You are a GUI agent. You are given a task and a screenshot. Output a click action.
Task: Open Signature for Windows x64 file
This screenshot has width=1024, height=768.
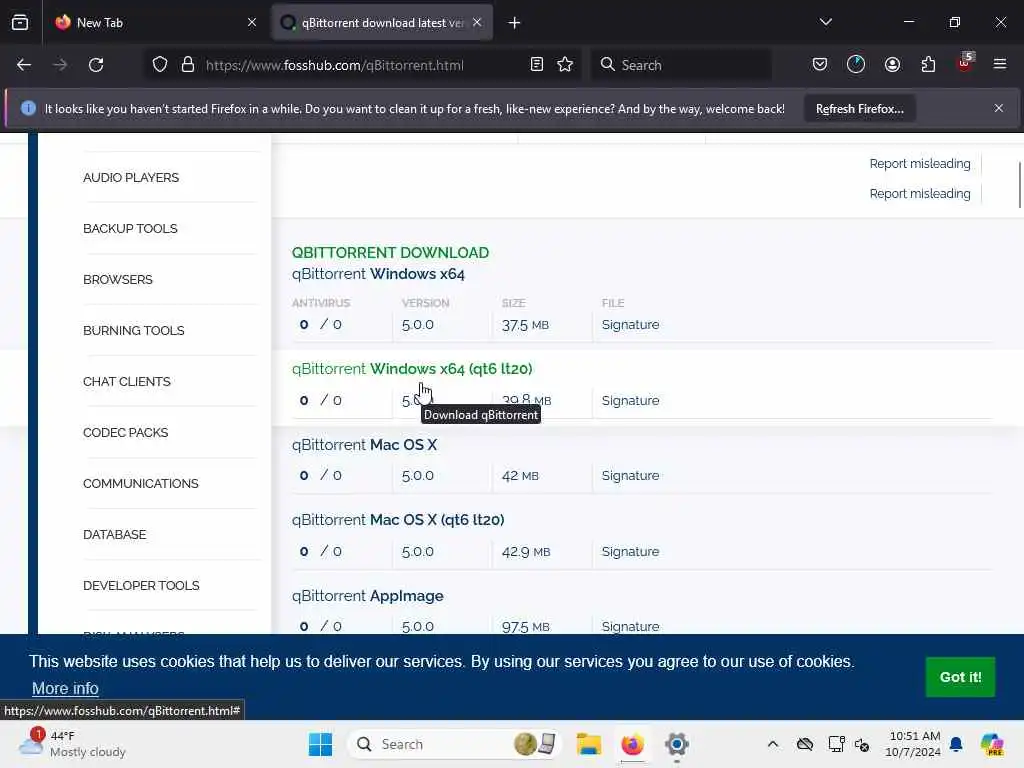[630, 325]
